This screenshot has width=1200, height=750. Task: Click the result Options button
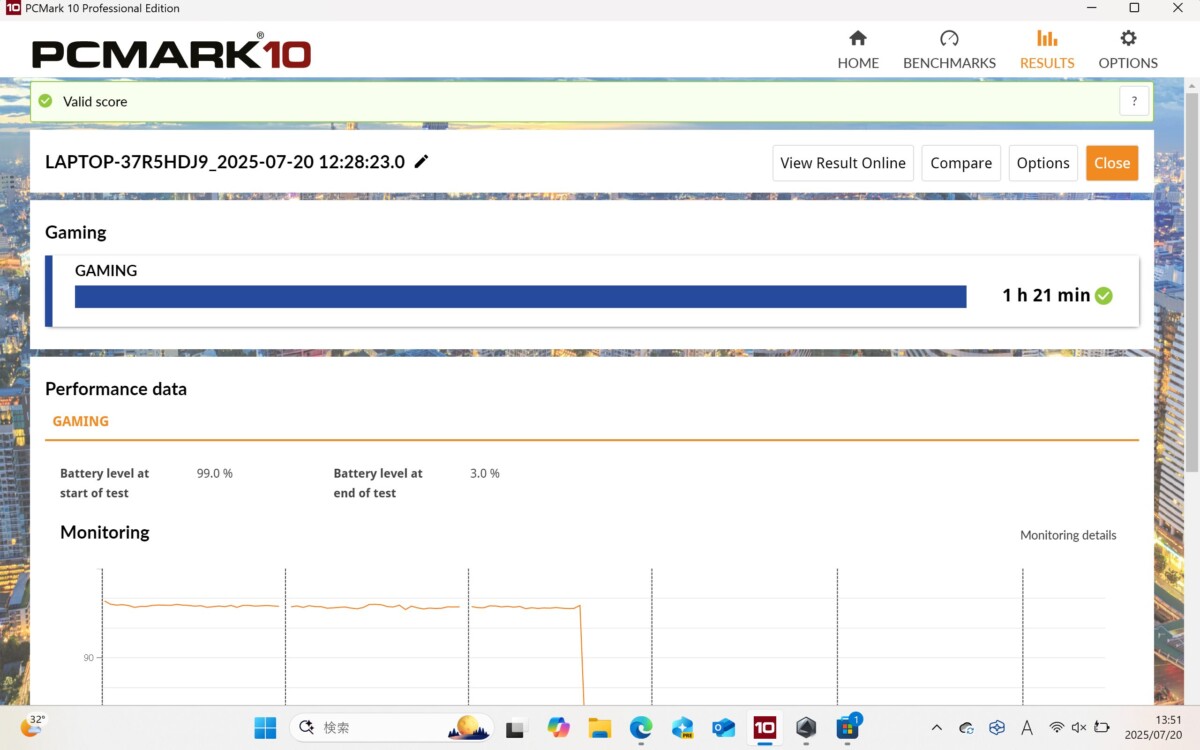point(1043,163)
